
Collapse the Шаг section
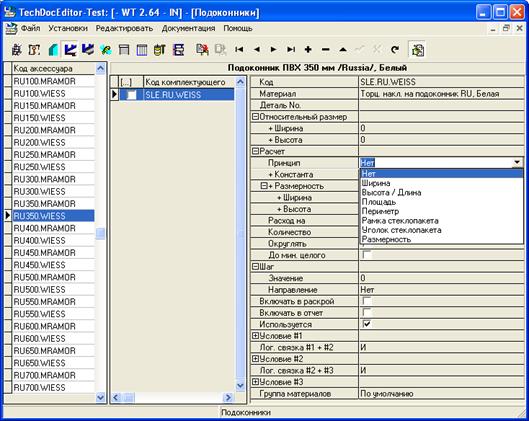255,266
